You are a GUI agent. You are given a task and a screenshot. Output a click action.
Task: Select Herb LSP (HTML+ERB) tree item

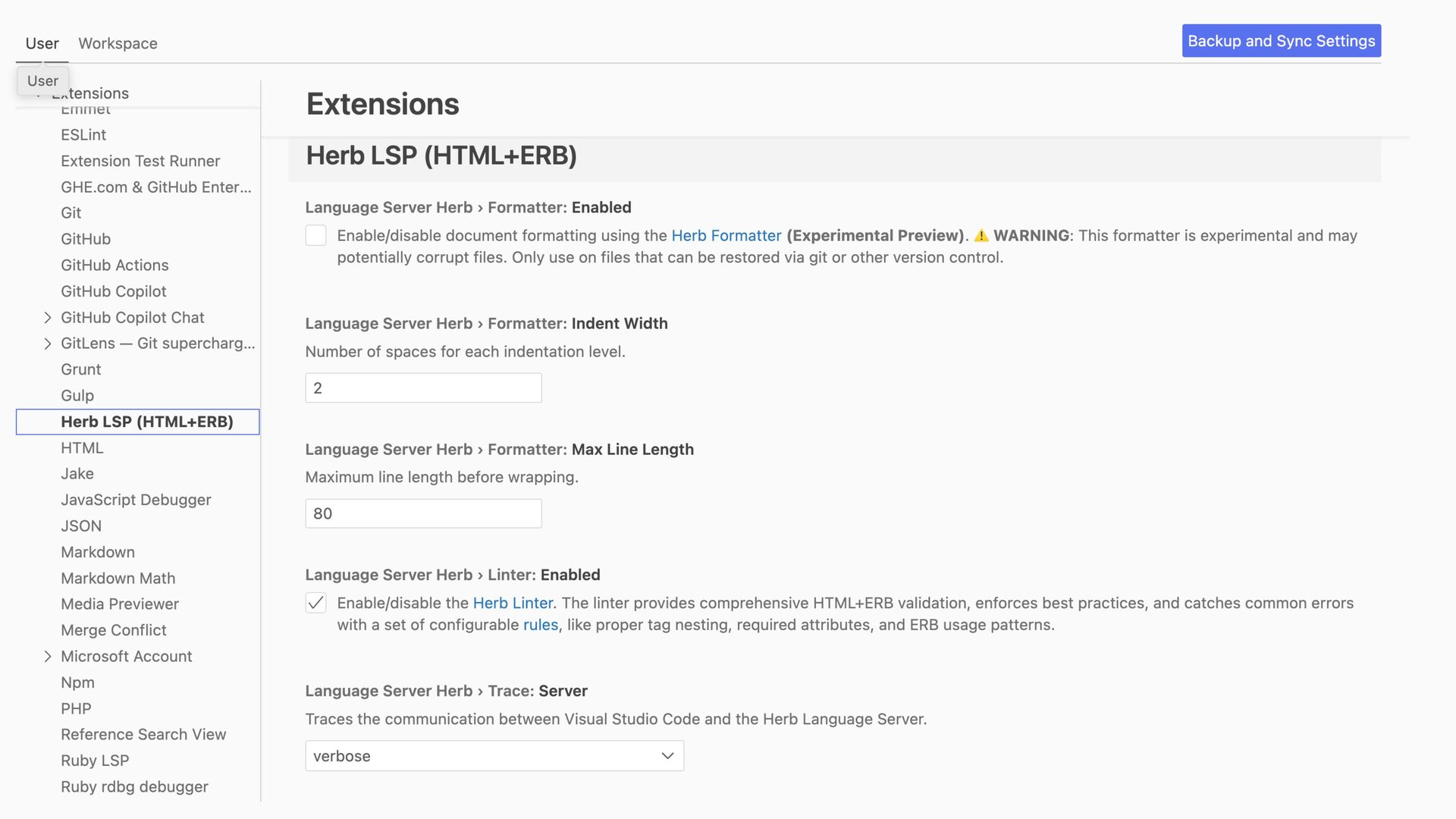click(x=138, y=422)
